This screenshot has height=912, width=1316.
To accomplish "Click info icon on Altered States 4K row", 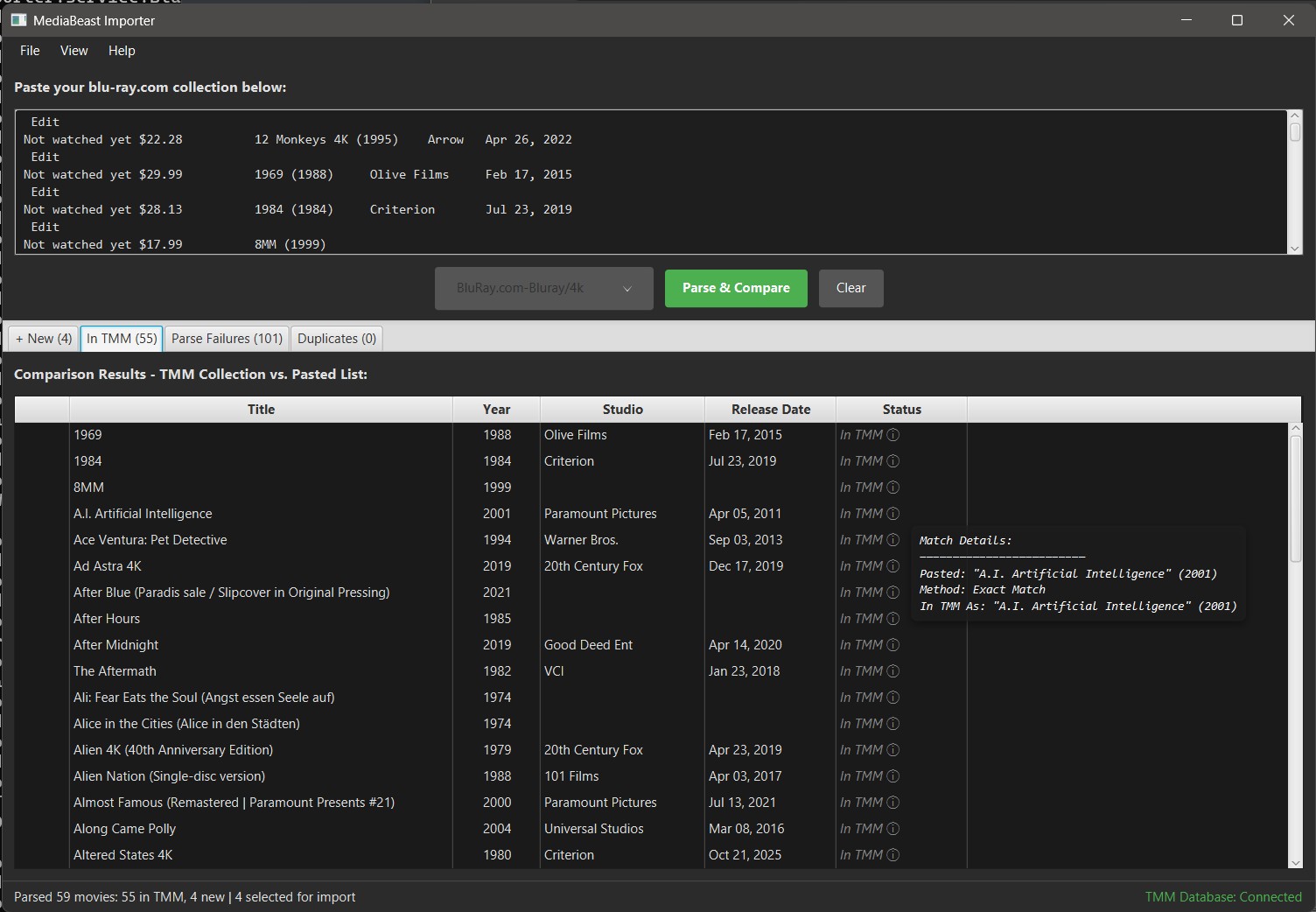I will (x=892, y=855).
